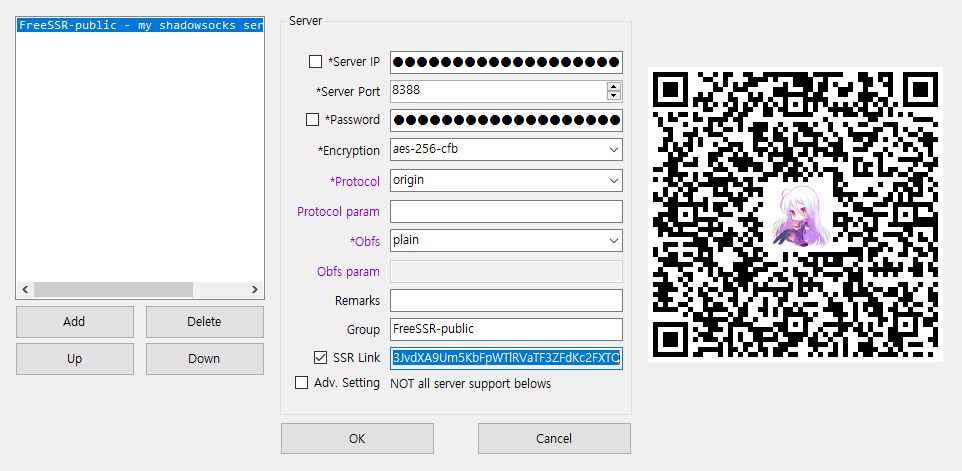Open the Protocol origin dropdown
The image size is (962, 471).
point(506,180)
